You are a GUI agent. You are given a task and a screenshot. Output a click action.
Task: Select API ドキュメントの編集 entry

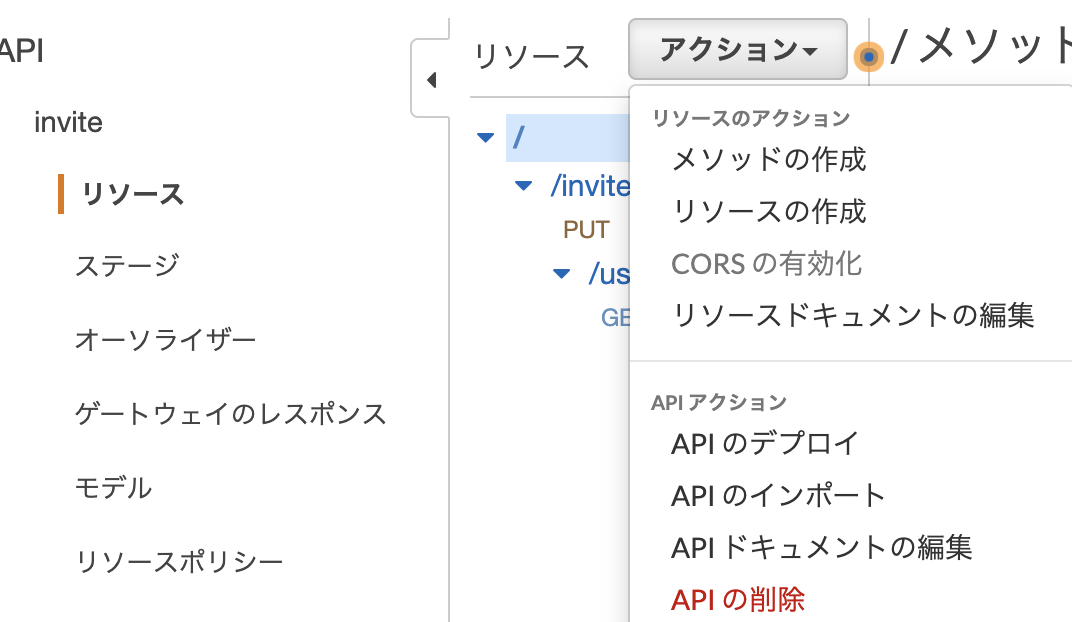[821, 547]
